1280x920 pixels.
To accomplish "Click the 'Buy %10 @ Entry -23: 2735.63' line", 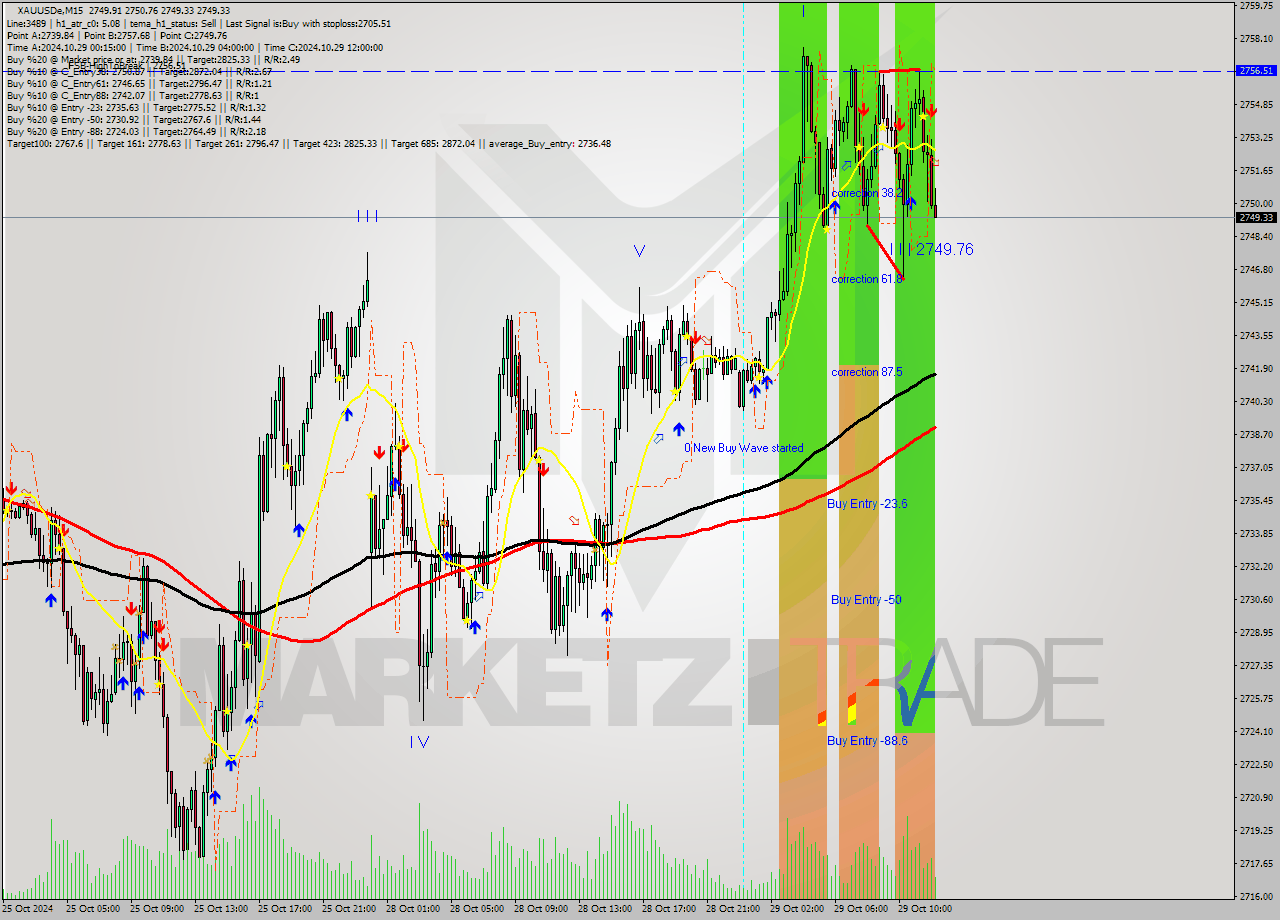I will (73, 107).
